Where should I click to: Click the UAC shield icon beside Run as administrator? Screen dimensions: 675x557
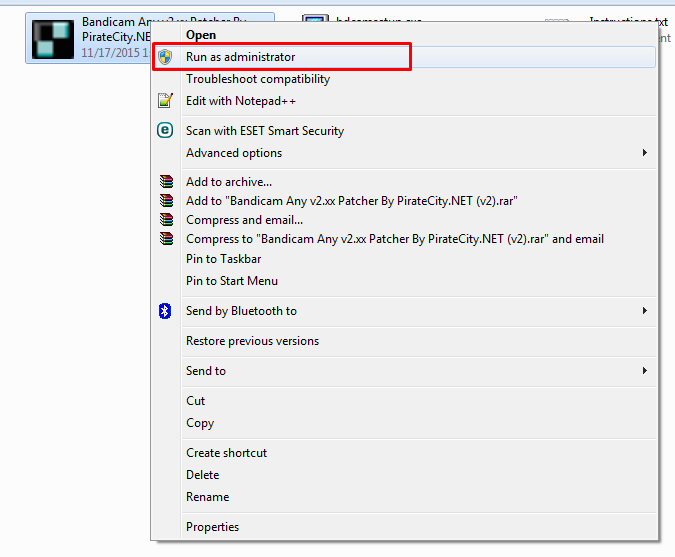pos(166,57)
